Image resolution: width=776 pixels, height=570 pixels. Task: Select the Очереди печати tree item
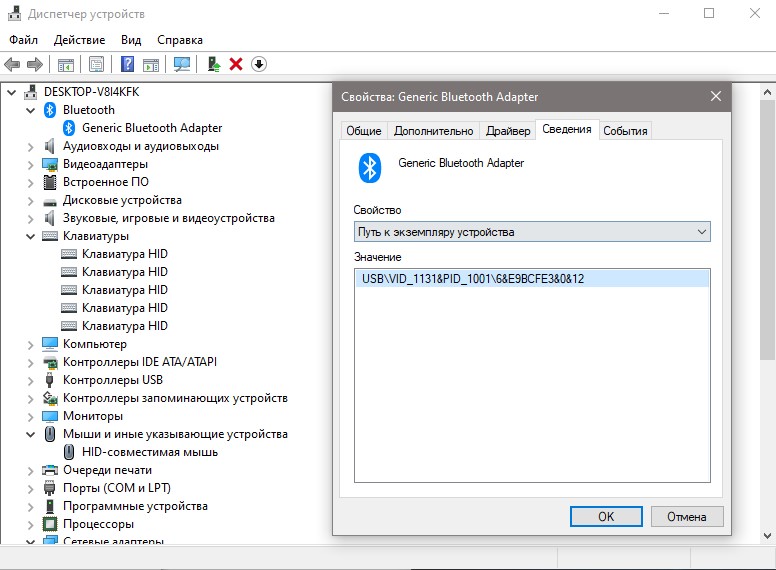107,470
